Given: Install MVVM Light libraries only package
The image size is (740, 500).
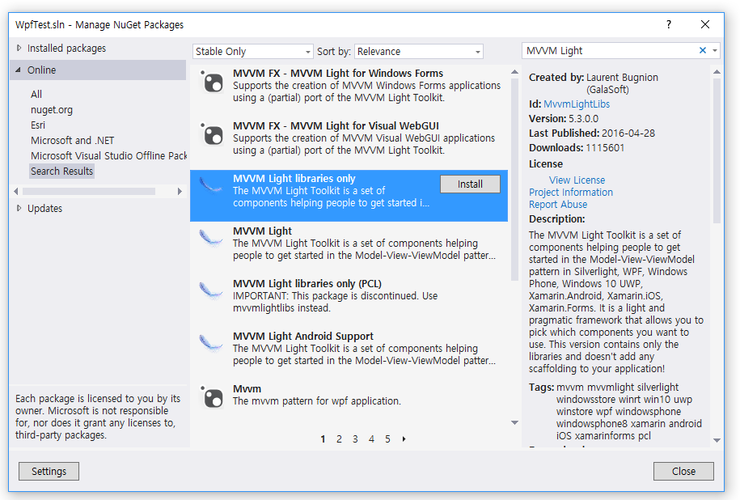Looking at the screenshot, I should tap(470, 184).
